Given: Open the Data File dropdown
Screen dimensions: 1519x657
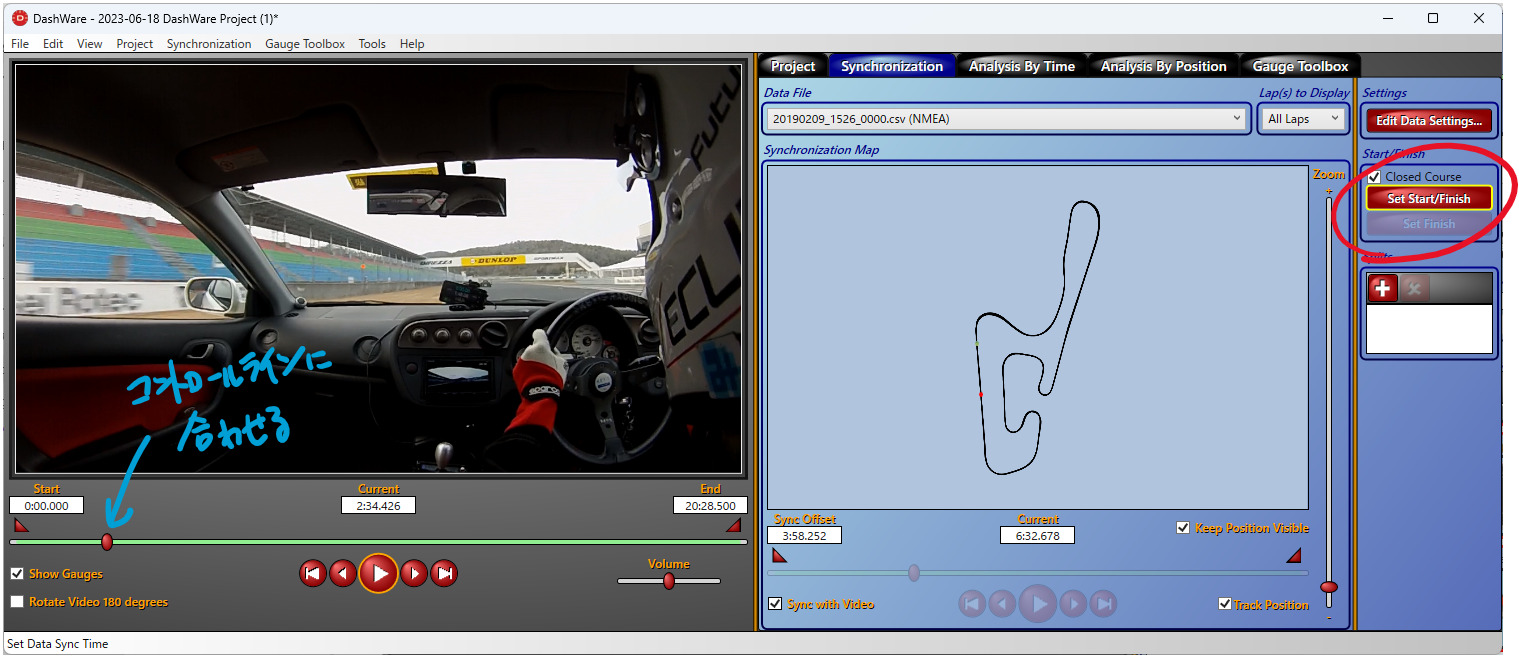Looking at the screenshot, I should click(1006, 119).
